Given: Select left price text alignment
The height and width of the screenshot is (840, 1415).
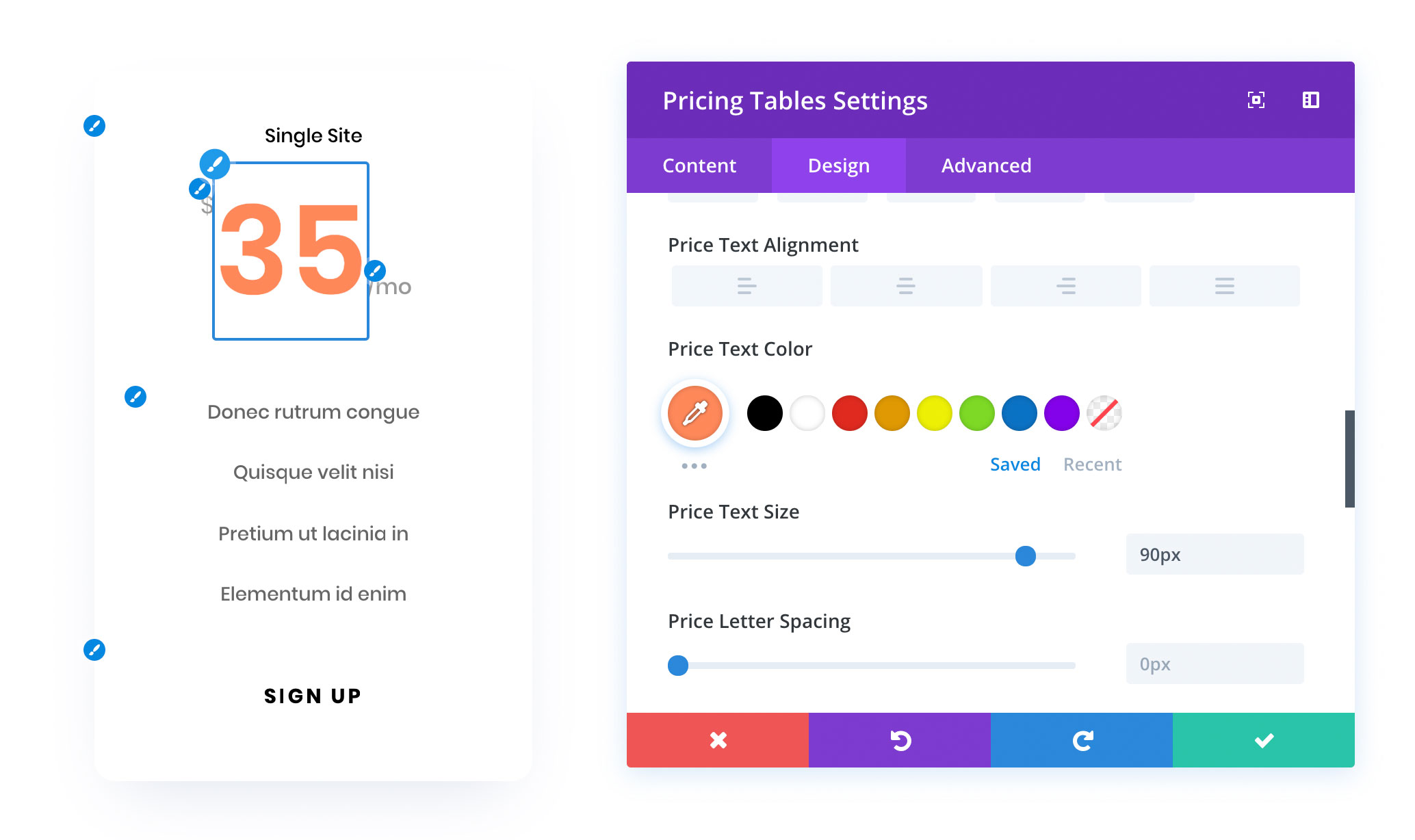Looking at the screenshot, I should point(747,286).
